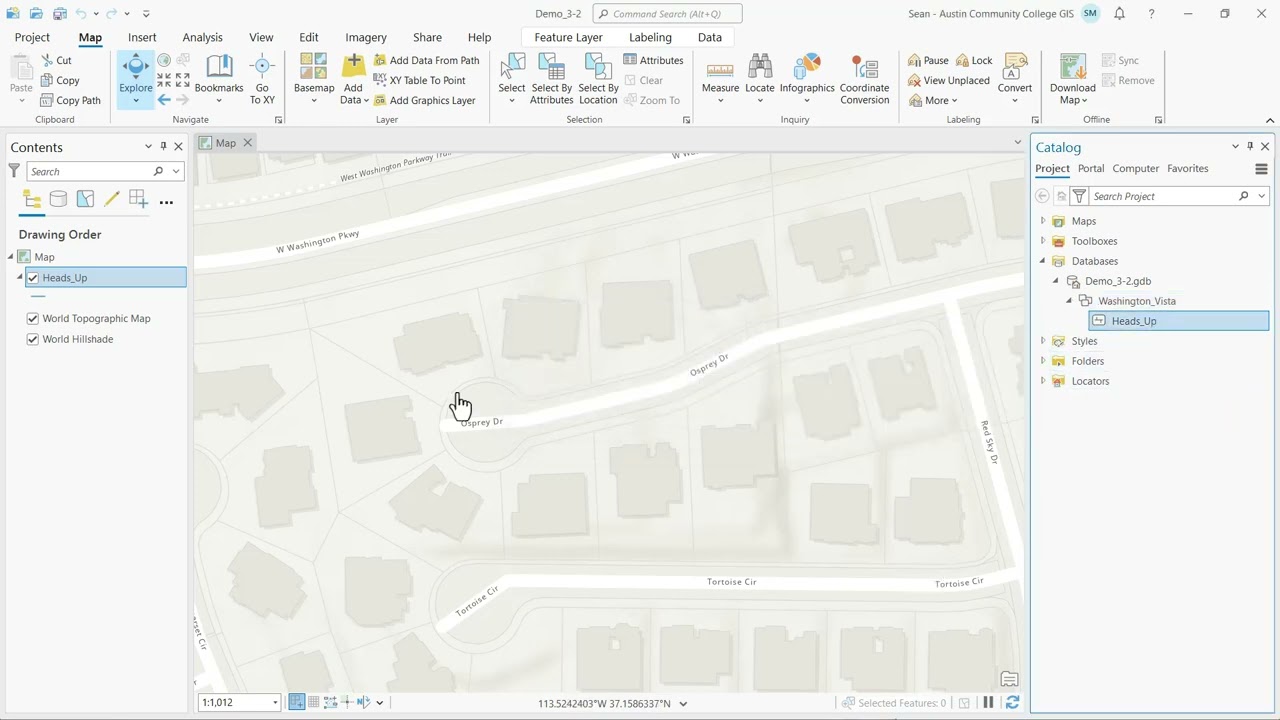Refresh the map view
This screenshot has height=720, width=1280.
pyautogui.click(x=1012, y=703)
